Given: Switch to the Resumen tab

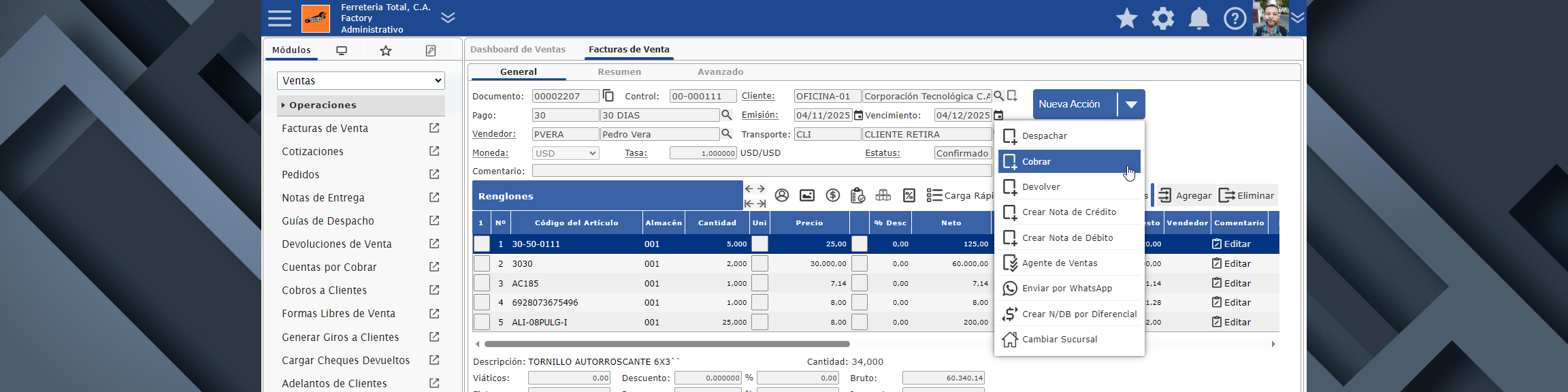Looking at the screenshot, I should pos(619,71).
